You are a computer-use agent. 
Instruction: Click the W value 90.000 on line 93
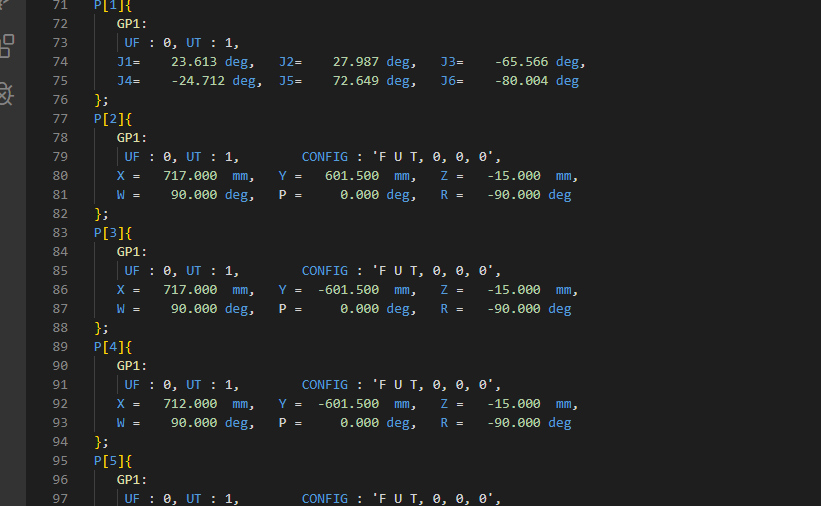point(194,423)
